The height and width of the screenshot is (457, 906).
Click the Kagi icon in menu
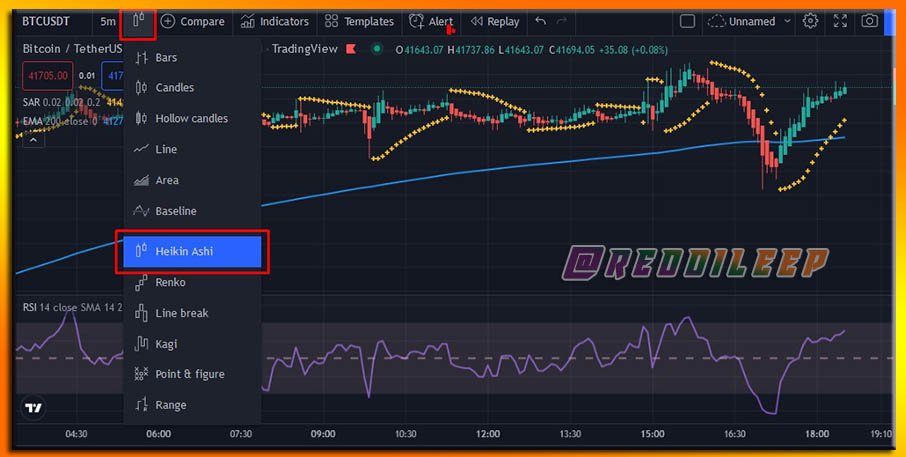pyautogui.click(x=141, y=344)
